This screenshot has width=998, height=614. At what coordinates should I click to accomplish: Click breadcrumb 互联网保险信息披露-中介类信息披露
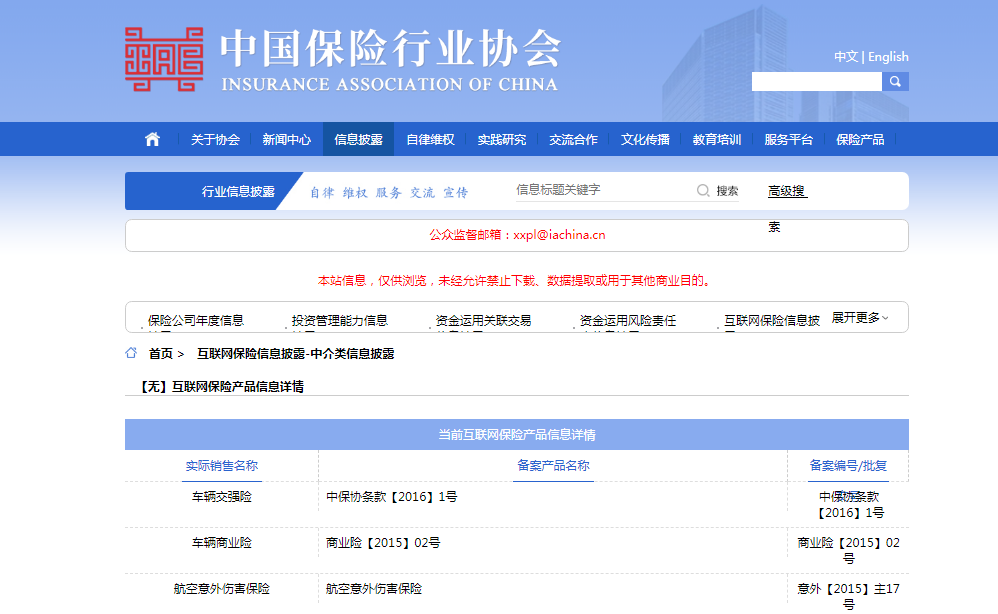(295, 354)
